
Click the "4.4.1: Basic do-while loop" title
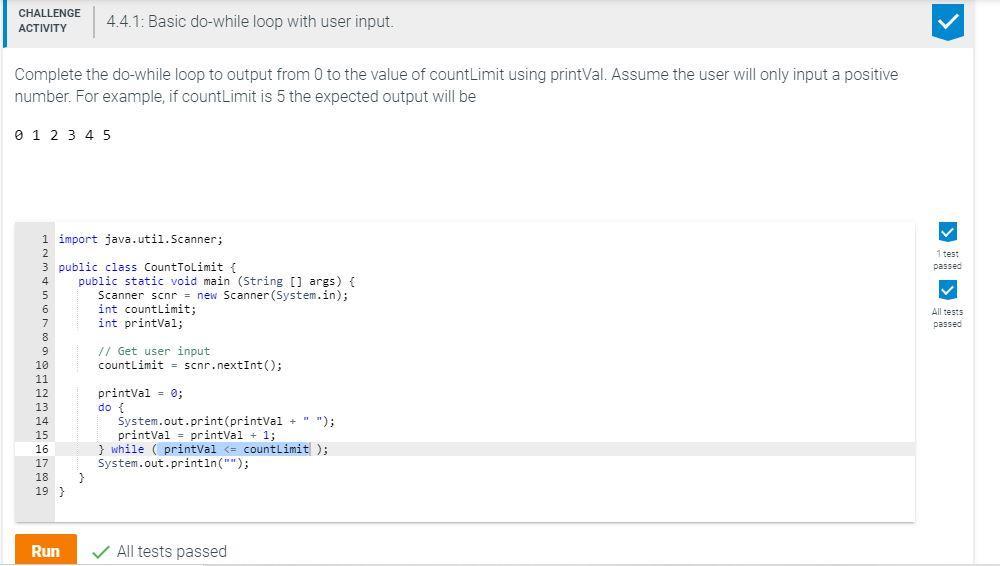(250, 21)
